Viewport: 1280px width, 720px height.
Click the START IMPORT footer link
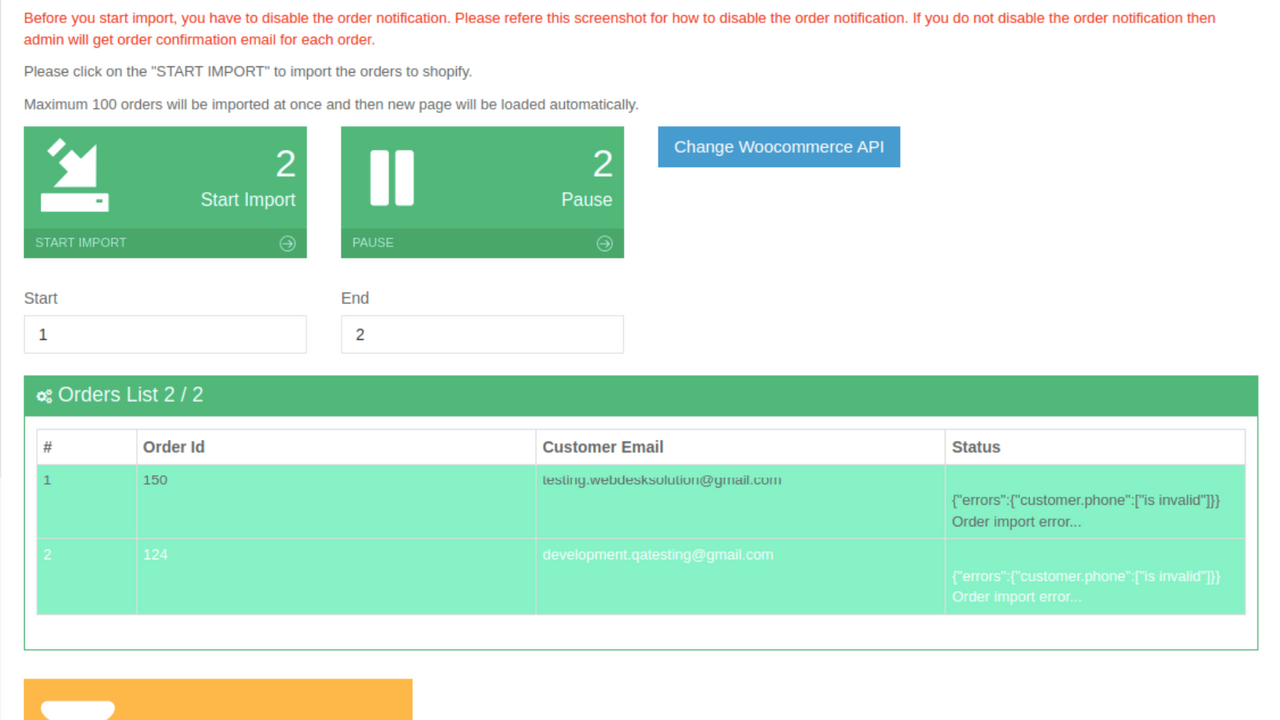click(81, 242)
